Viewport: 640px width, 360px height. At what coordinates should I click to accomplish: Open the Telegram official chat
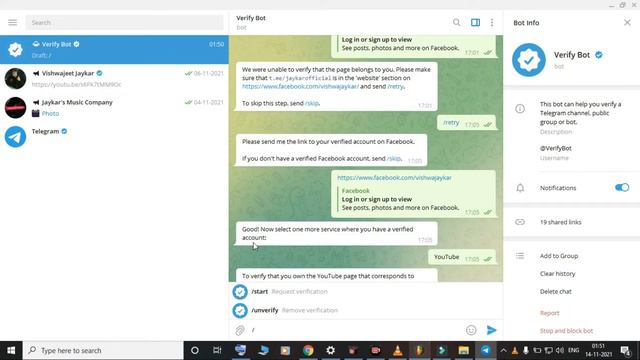pos(114,136)
